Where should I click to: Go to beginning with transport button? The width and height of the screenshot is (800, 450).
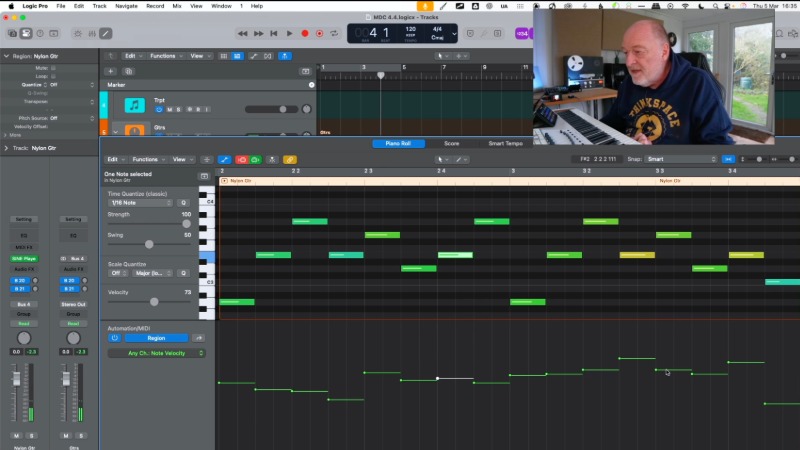click(274, 34)
